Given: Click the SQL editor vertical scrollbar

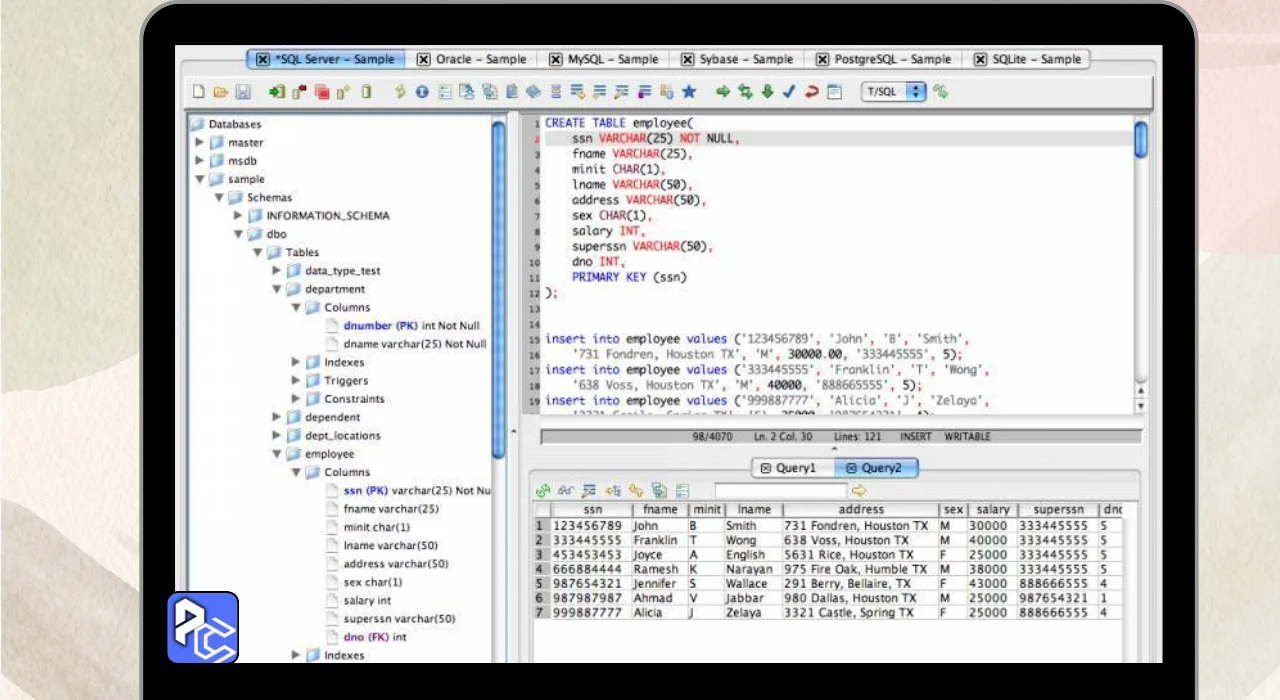Looking at the screenshot, I should coord(1140,140).
